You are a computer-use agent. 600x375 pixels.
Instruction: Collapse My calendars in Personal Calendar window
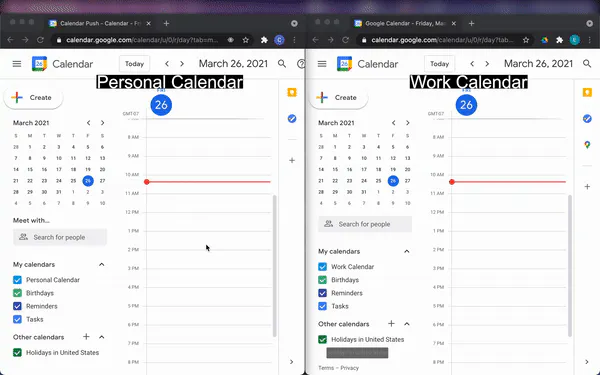tap(101, 264)
